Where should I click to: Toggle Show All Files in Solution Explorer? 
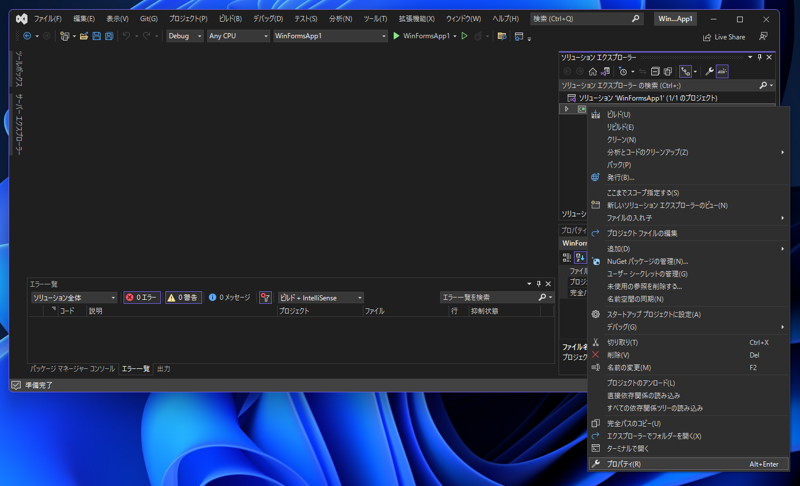coord(667,71)
